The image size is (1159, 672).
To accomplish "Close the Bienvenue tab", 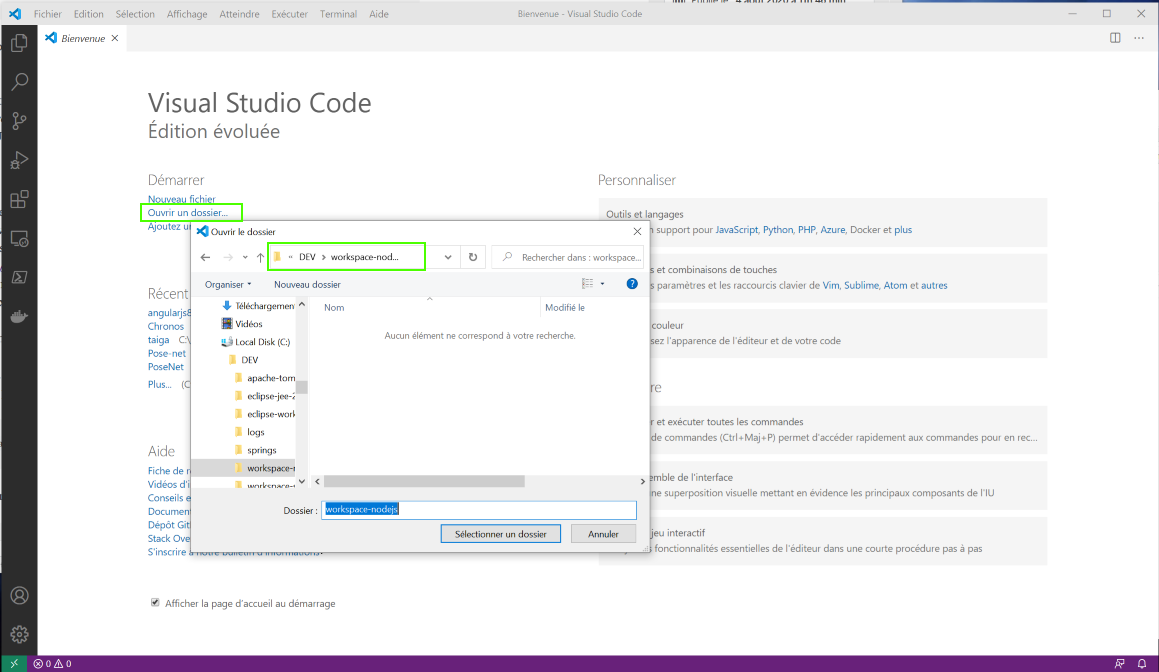I will 115,38.
